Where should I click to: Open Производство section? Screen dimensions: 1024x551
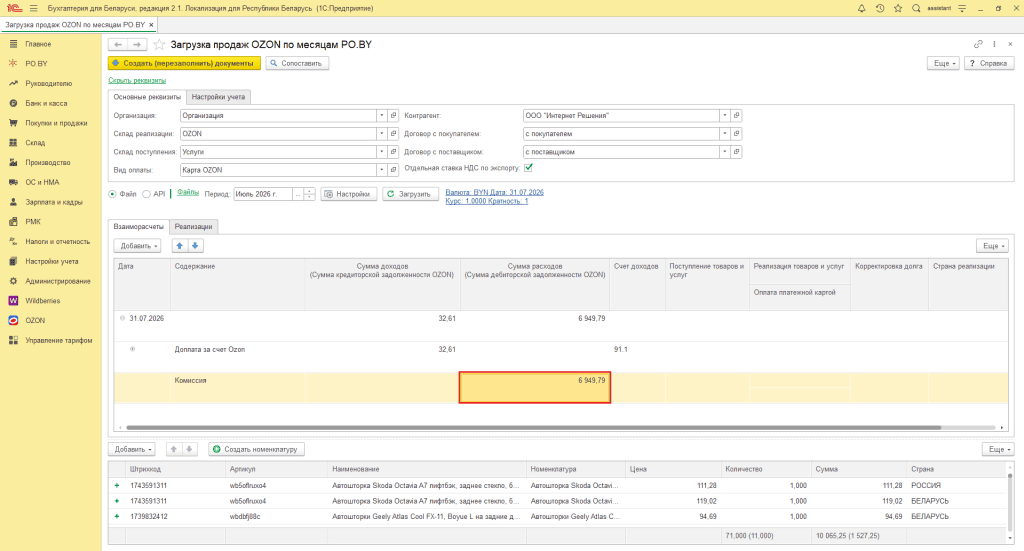(x=48, y=163)
